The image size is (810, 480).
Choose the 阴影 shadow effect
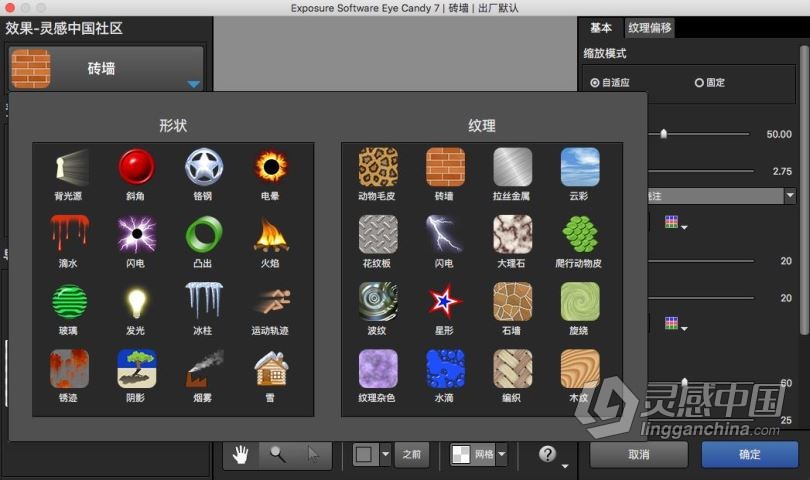click(136, 369)
